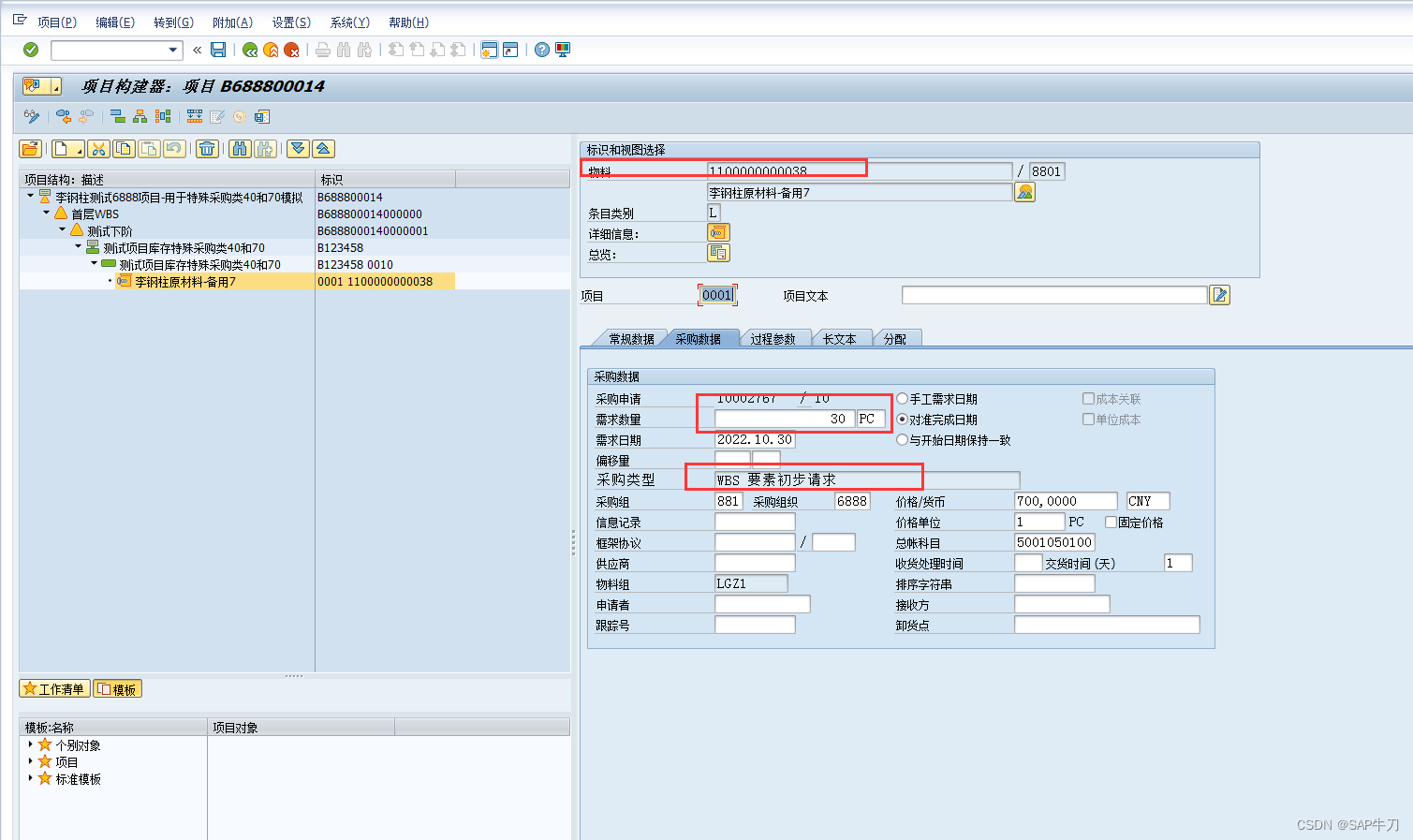Viewport: 1413px width, 840px height.
Task: Click the blue Help question icon
Action: pyautogui.click(x=542, y=50)
